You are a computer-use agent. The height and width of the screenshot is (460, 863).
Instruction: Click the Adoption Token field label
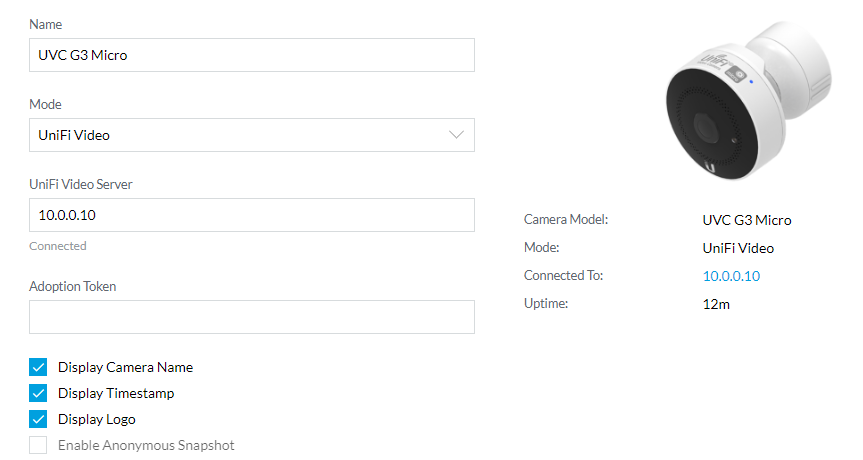tap(73, 286)
